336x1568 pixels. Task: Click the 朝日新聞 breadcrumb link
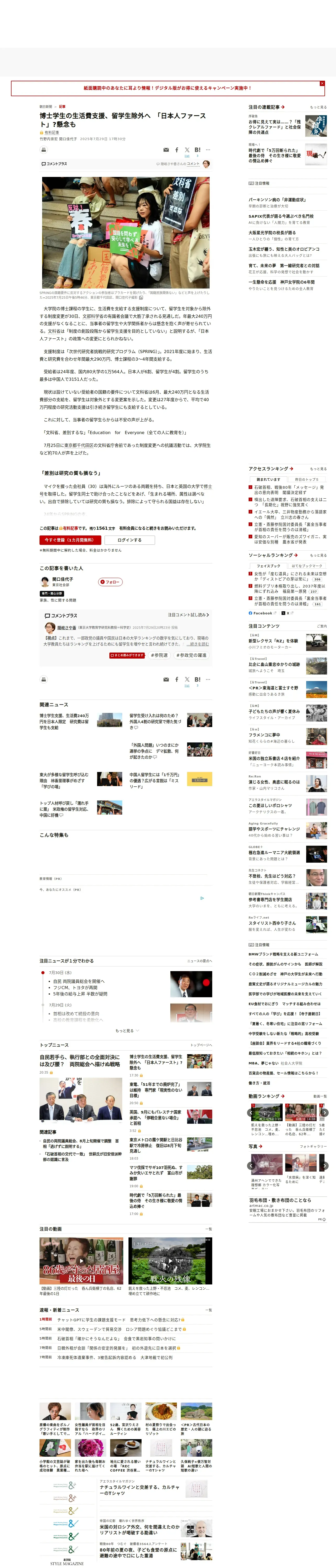[46, 107]
